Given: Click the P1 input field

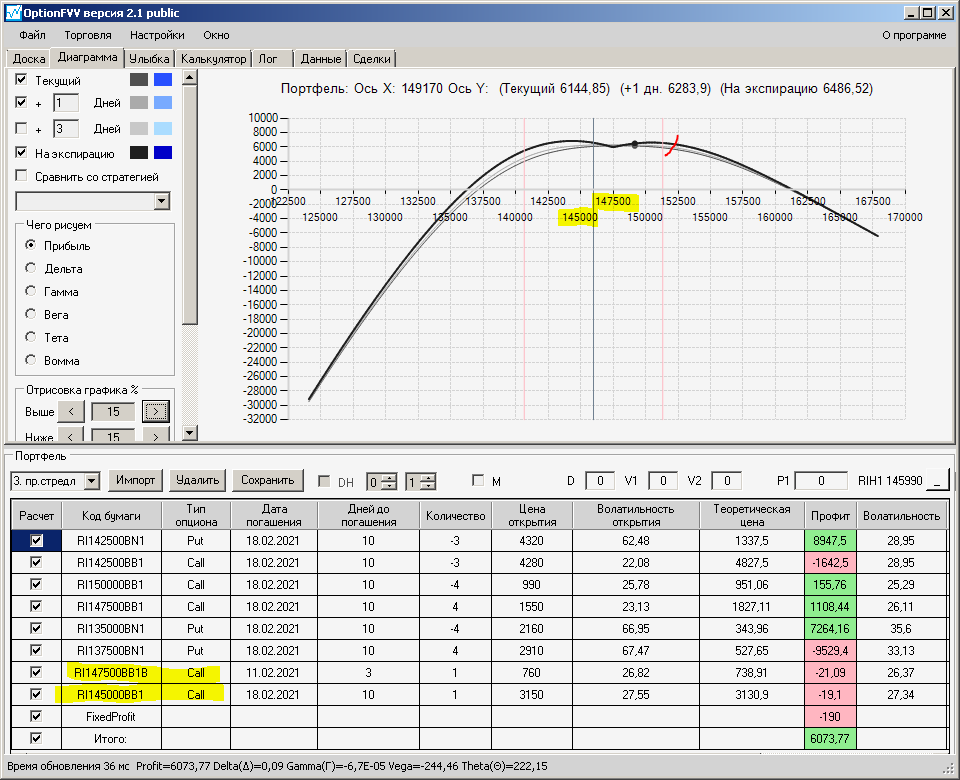Looking at the screenshot, I should coord(821,481).
